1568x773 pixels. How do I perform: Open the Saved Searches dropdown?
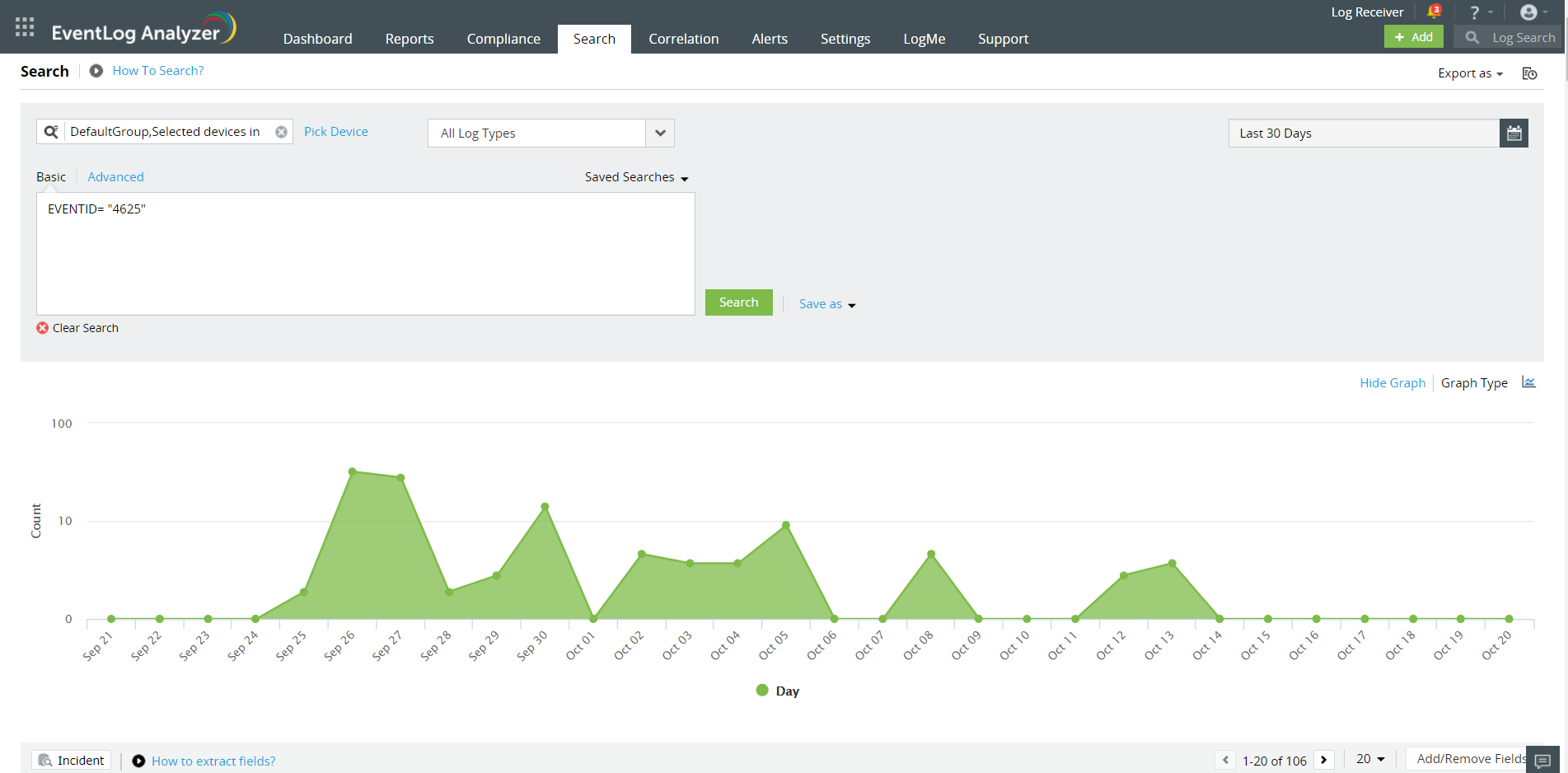(x=634, y=176)
